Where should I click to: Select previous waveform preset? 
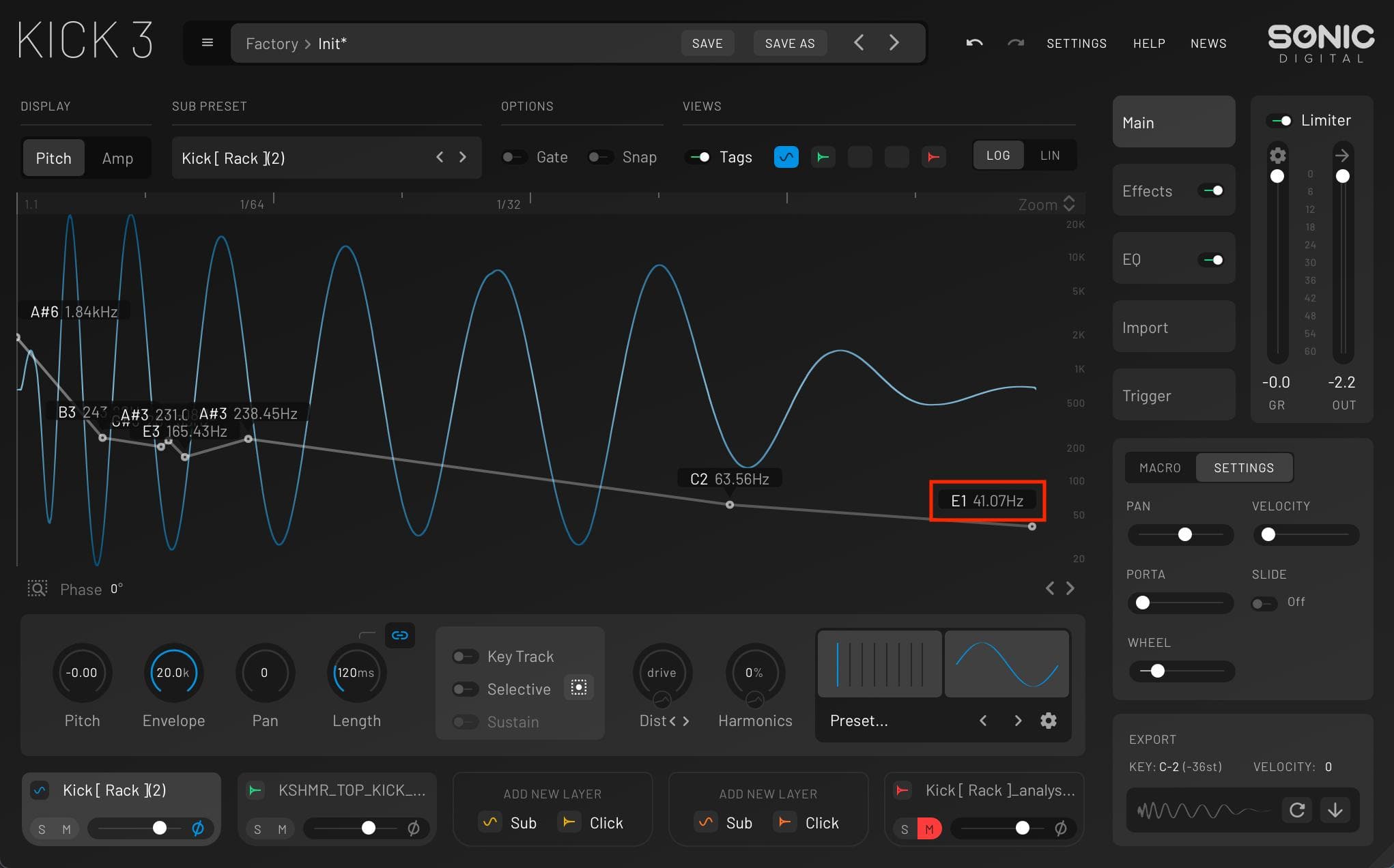pyautogui.click(x=983, y=721)
